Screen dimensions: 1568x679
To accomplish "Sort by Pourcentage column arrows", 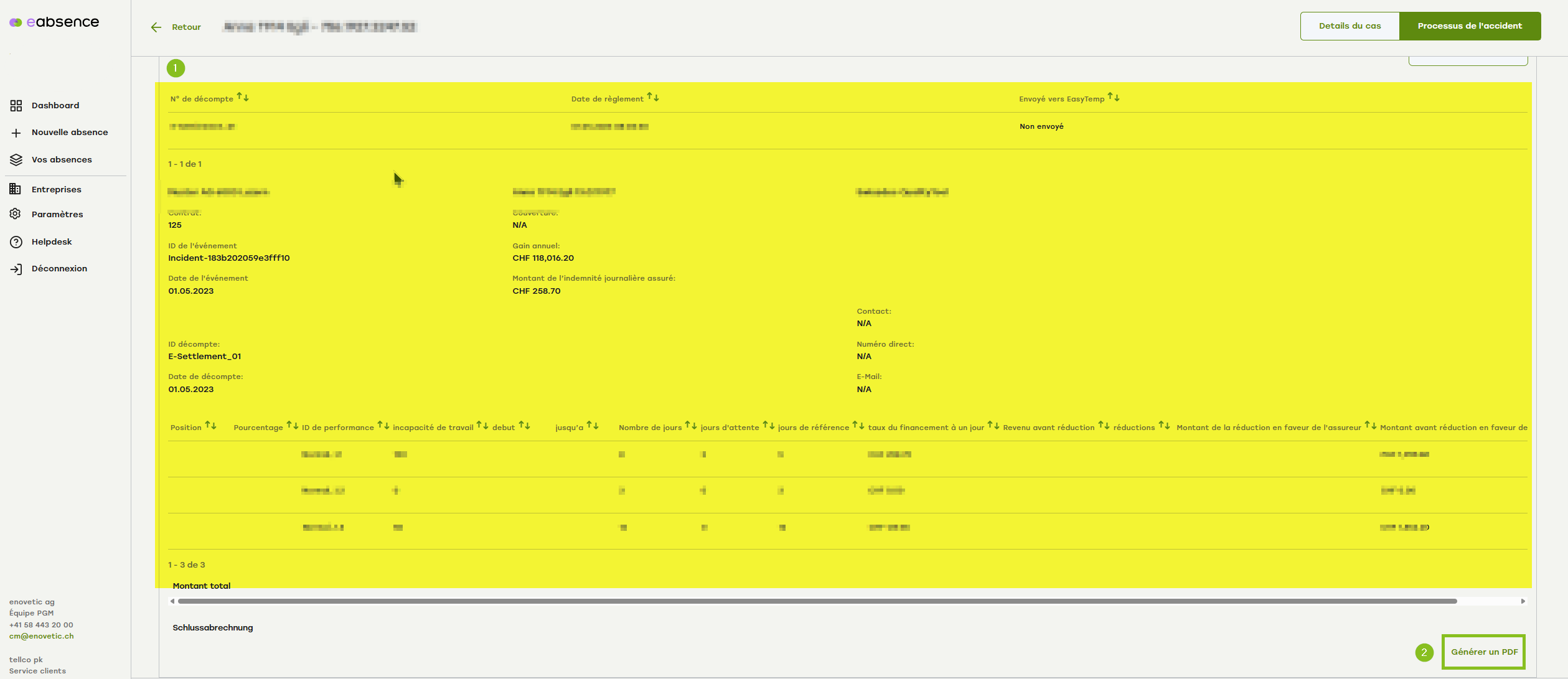I will 292,426.
